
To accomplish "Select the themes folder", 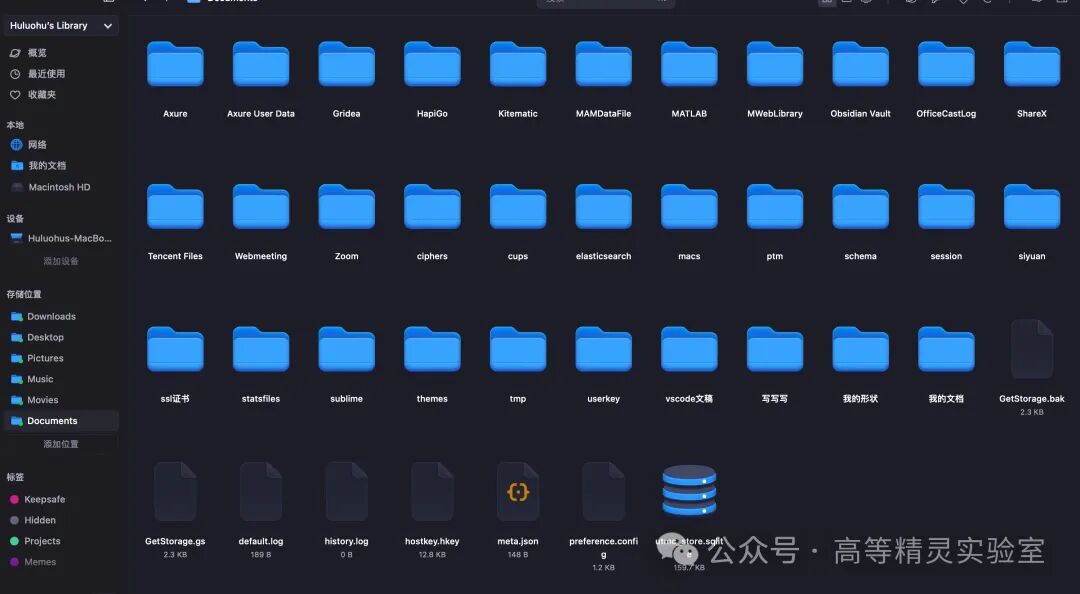I will click(432, 349).
